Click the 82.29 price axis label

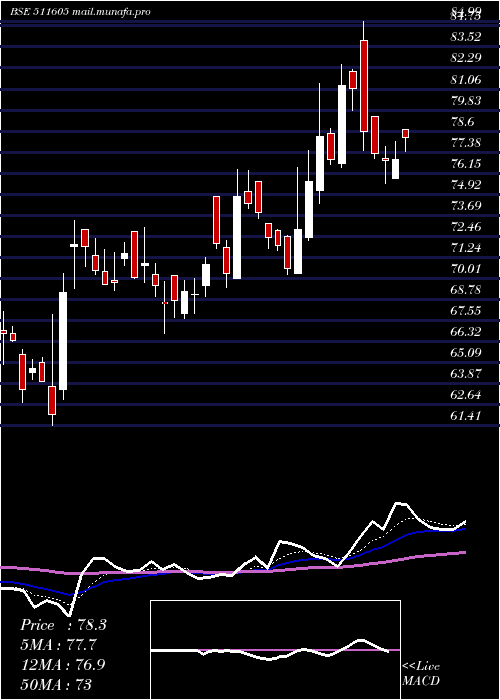click(466, 58)
